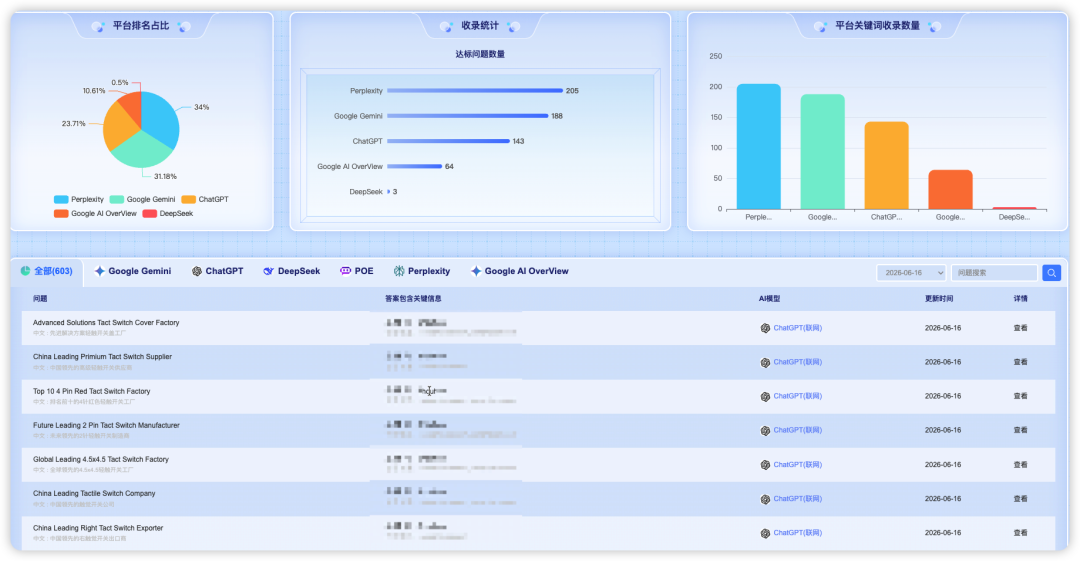This screenshot has height=561, width=1080.
Task: Click the orange ChatGPT column in bar chart
Action: pos(886,165)
